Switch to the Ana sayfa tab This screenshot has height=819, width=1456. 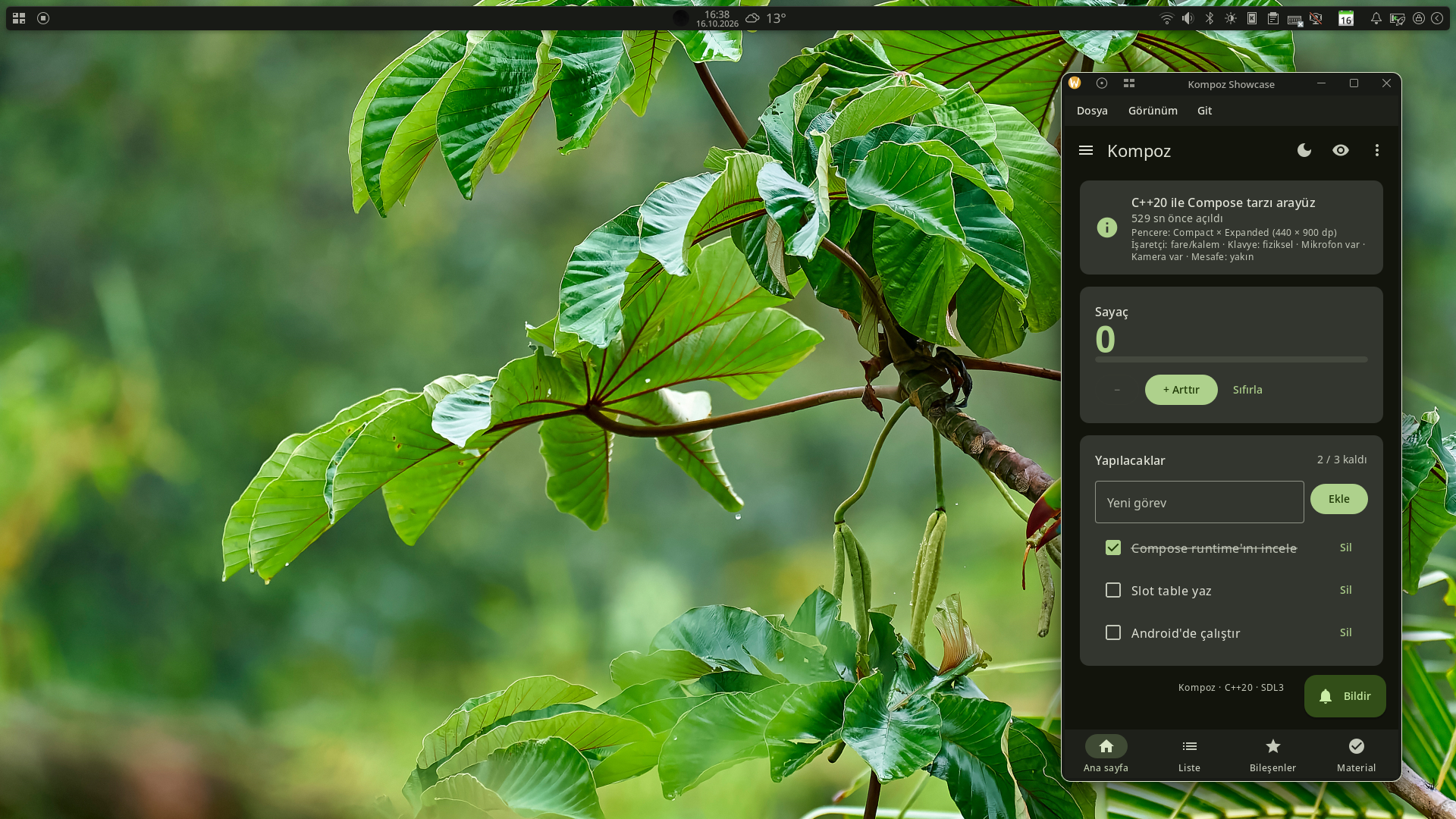(1106, 755)
